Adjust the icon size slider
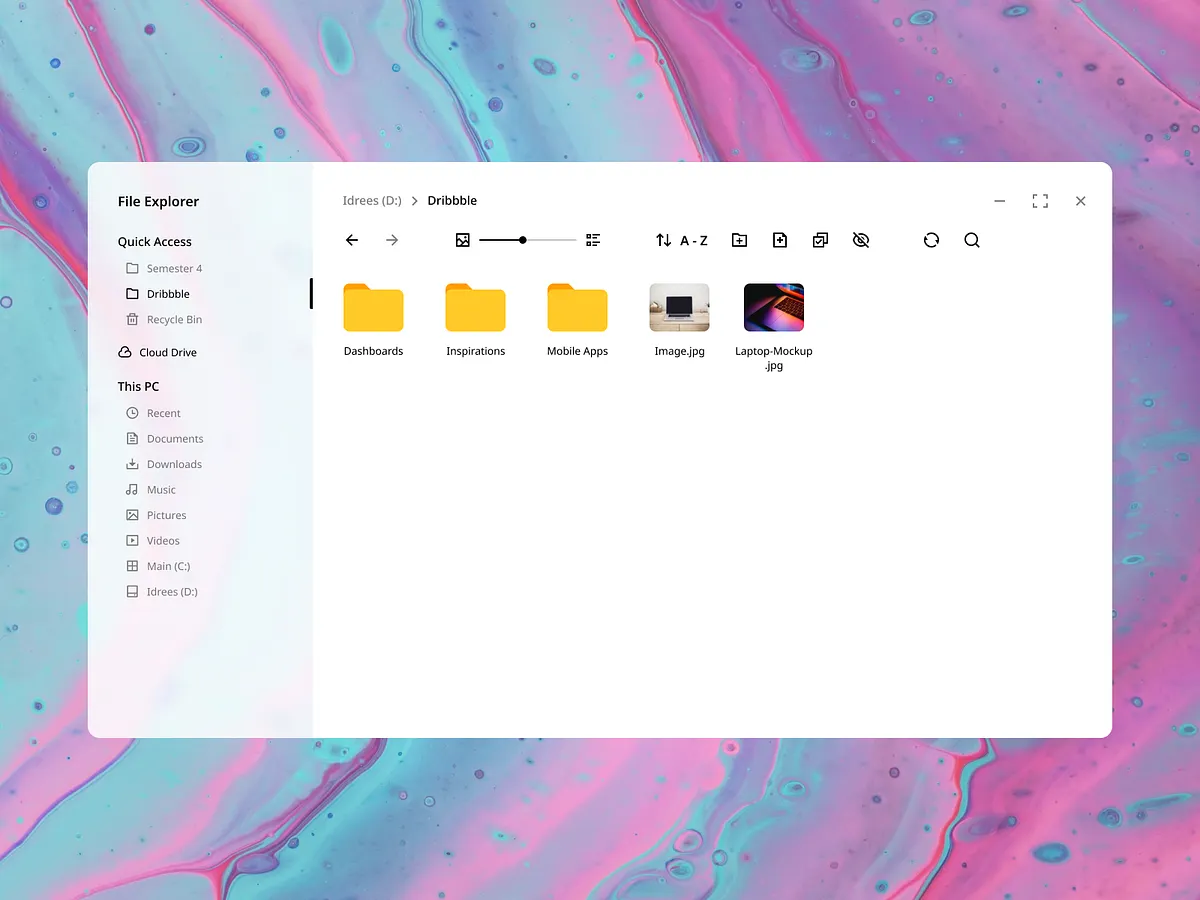This screenshot has height=900, width=1200. [522, 240]
